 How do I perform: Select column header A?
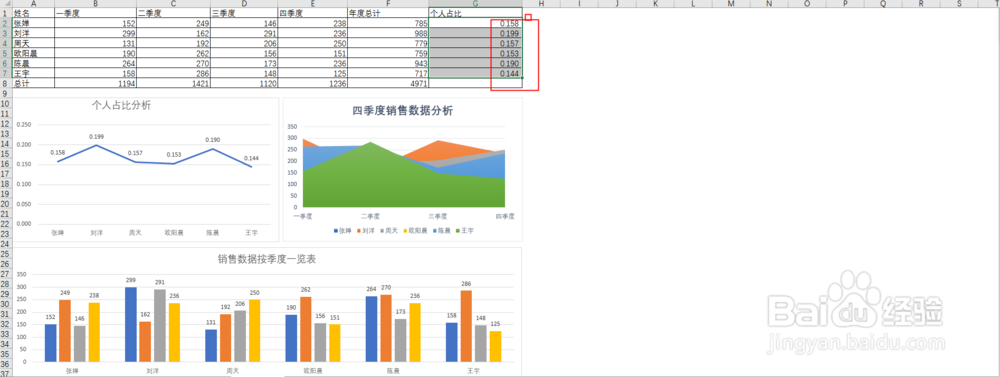coord(33,4)
